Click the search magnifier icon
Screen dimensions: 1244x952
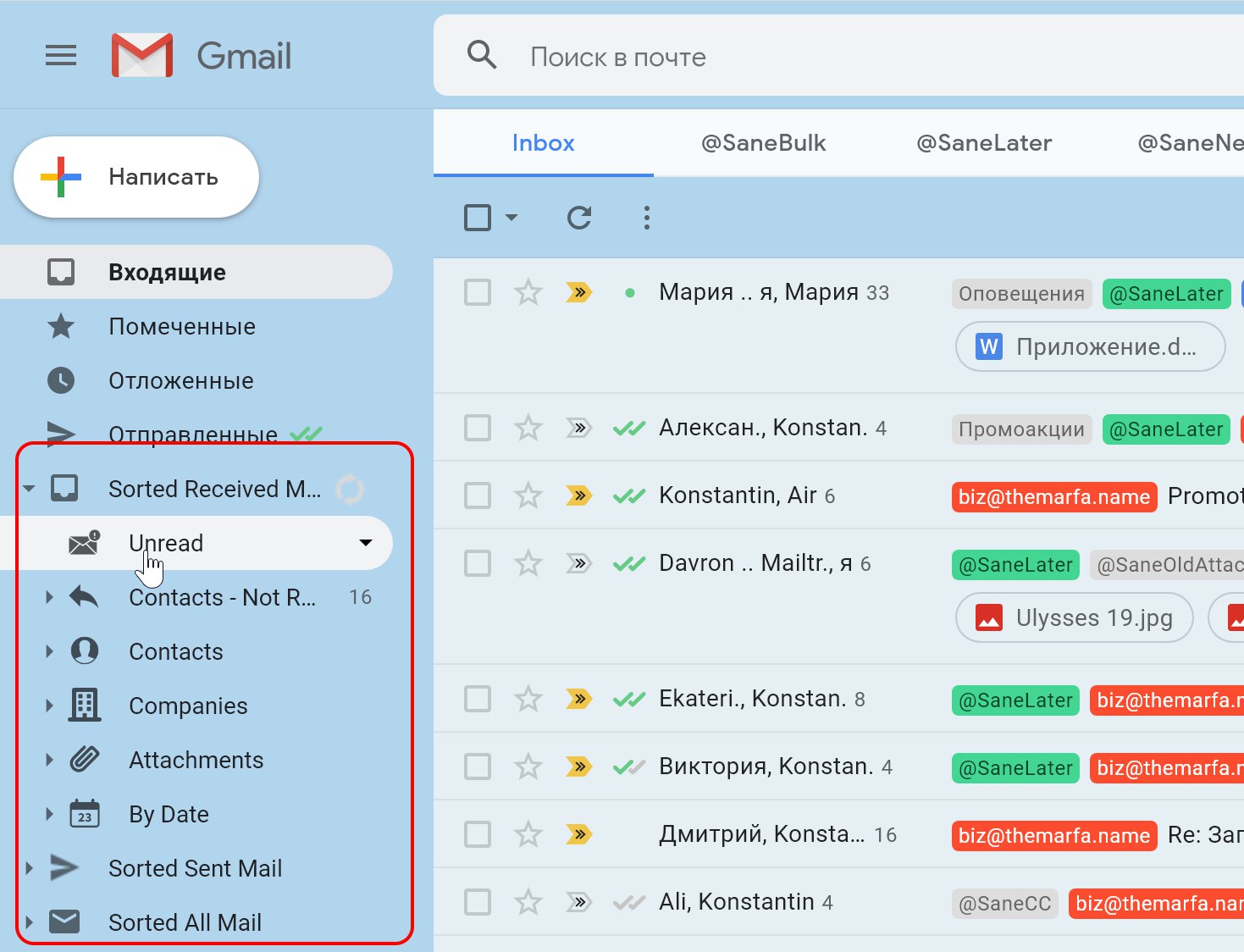pos(482,55)
